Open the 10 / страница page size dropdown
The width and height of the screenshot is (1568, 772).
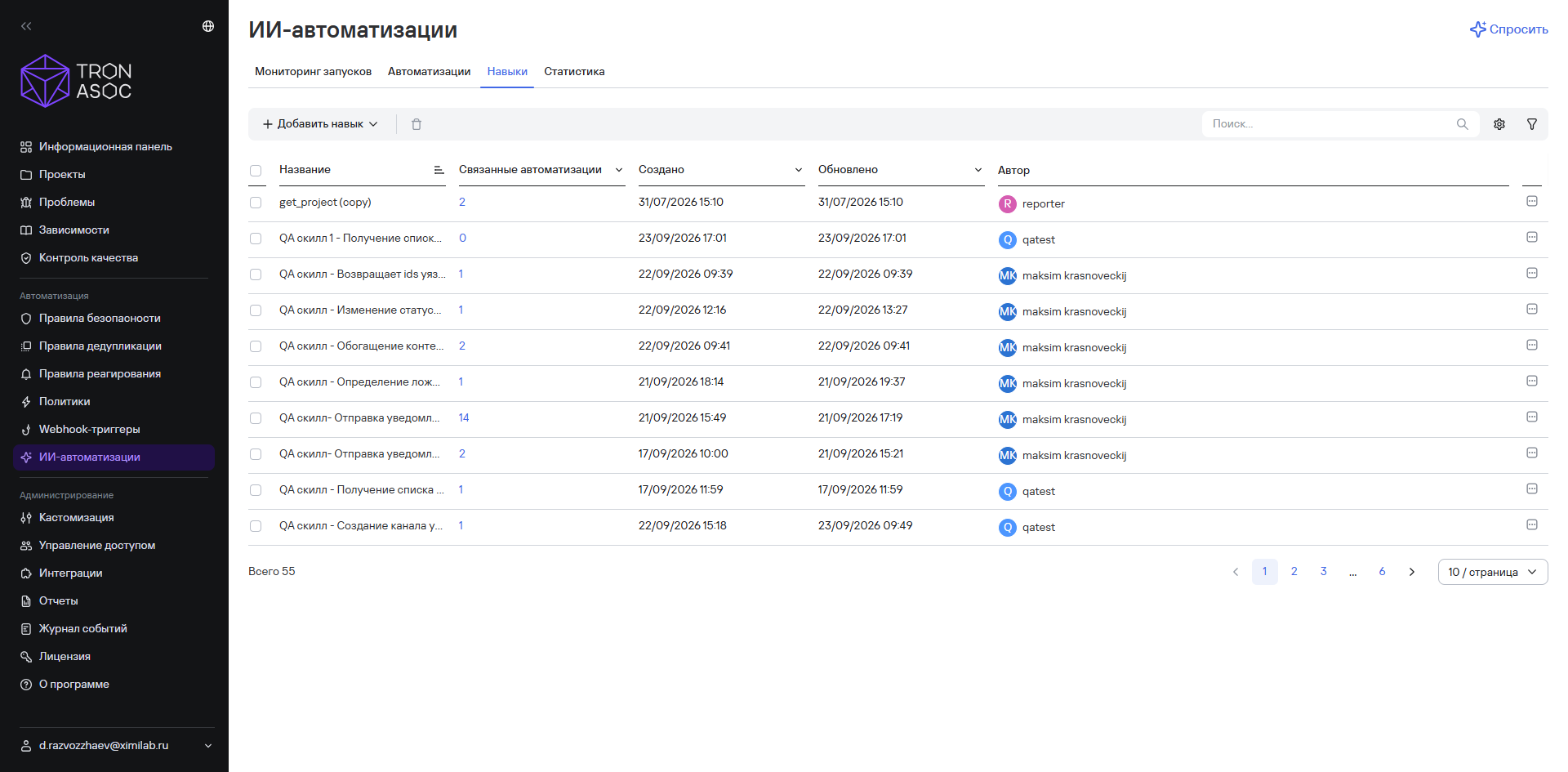pyautogui.click(x=1493, y=572)
